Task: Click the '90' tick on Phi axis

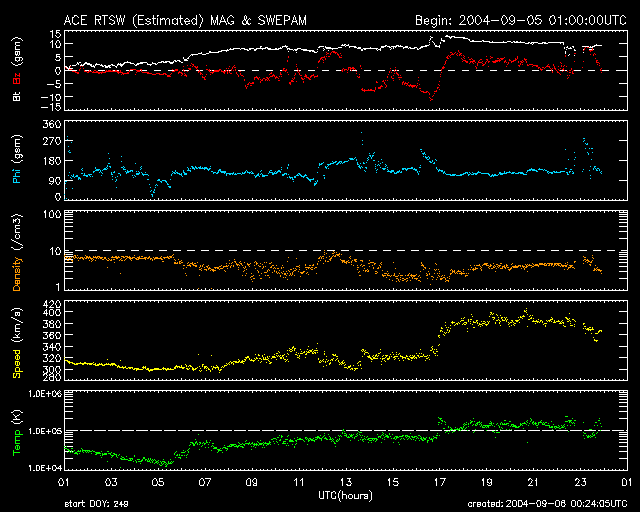Action: click(55, 181)
